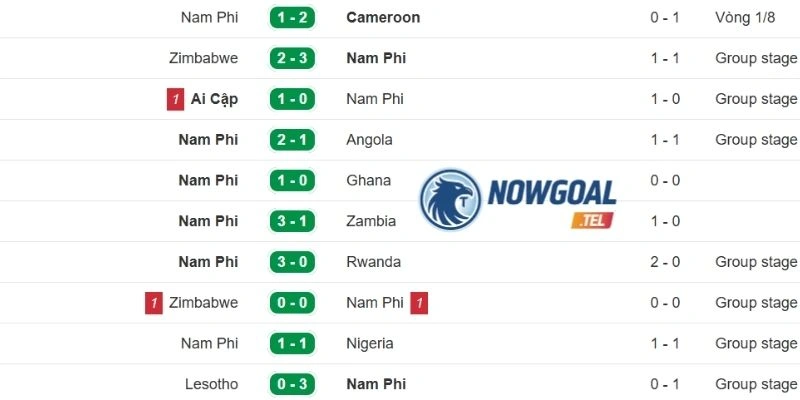Open the 3 - 0 Rwanda match score
This screenshot has width=800, height=400.
click(x=292, y=262)
